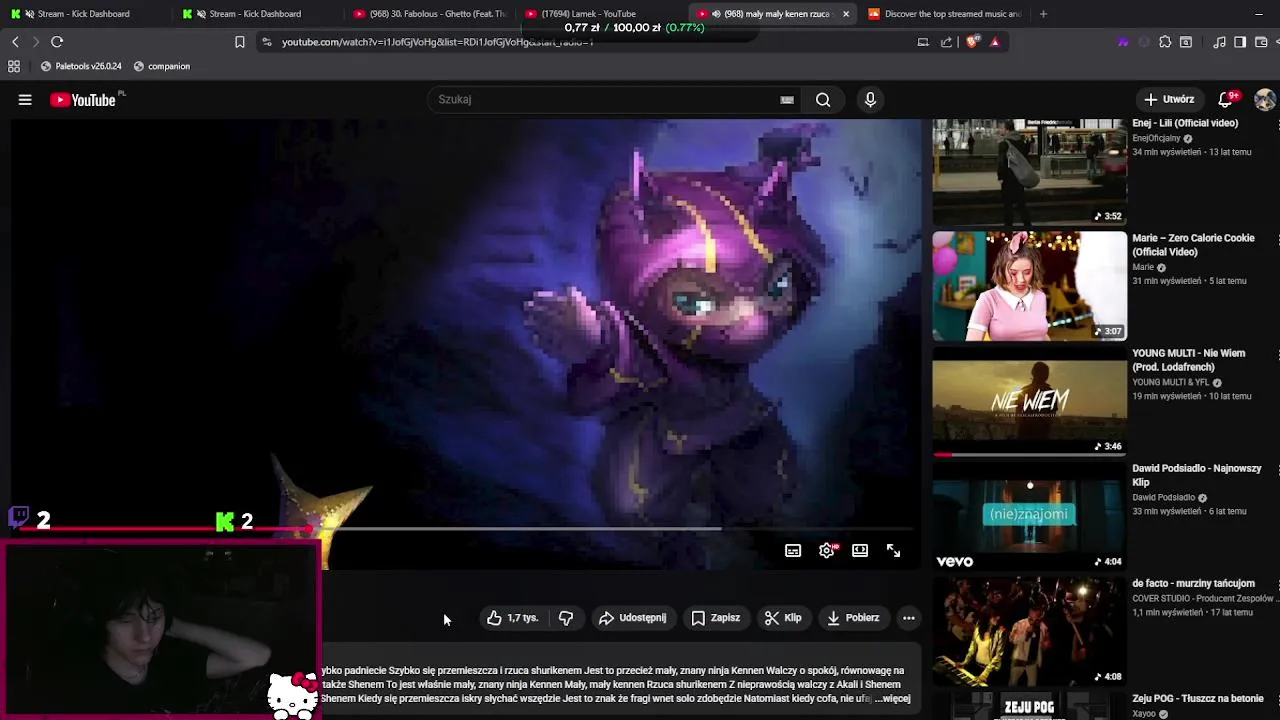Share this page from the address bar

[x=946, y=42]
